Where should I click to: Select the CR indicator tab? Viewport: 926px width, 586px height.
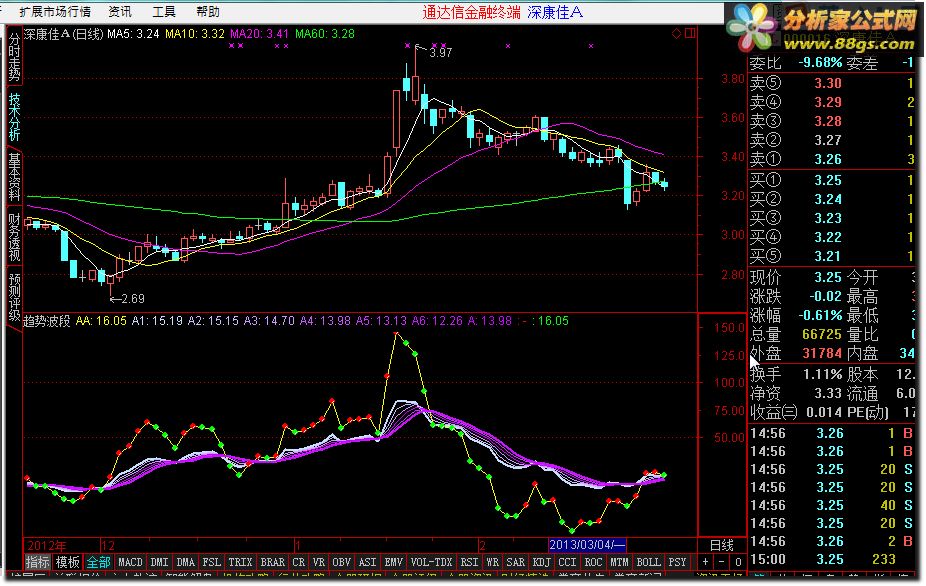pyautogui.click(x=299, y=562)
